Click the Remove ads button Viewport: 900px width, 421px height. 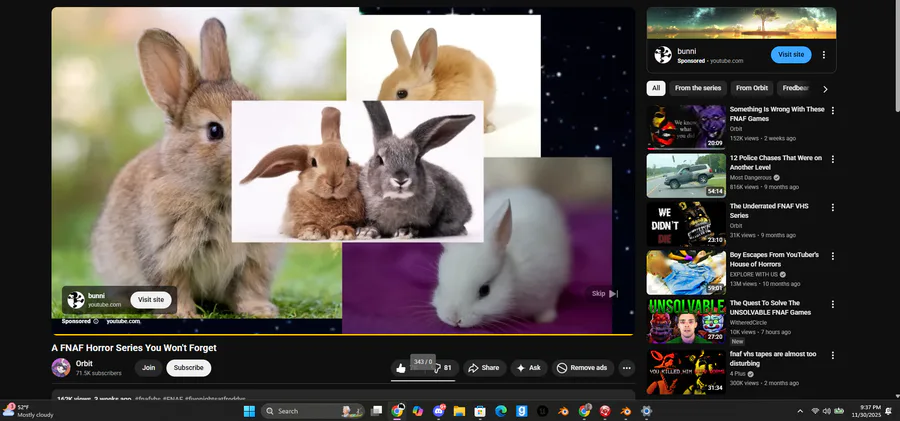(581, 368)
